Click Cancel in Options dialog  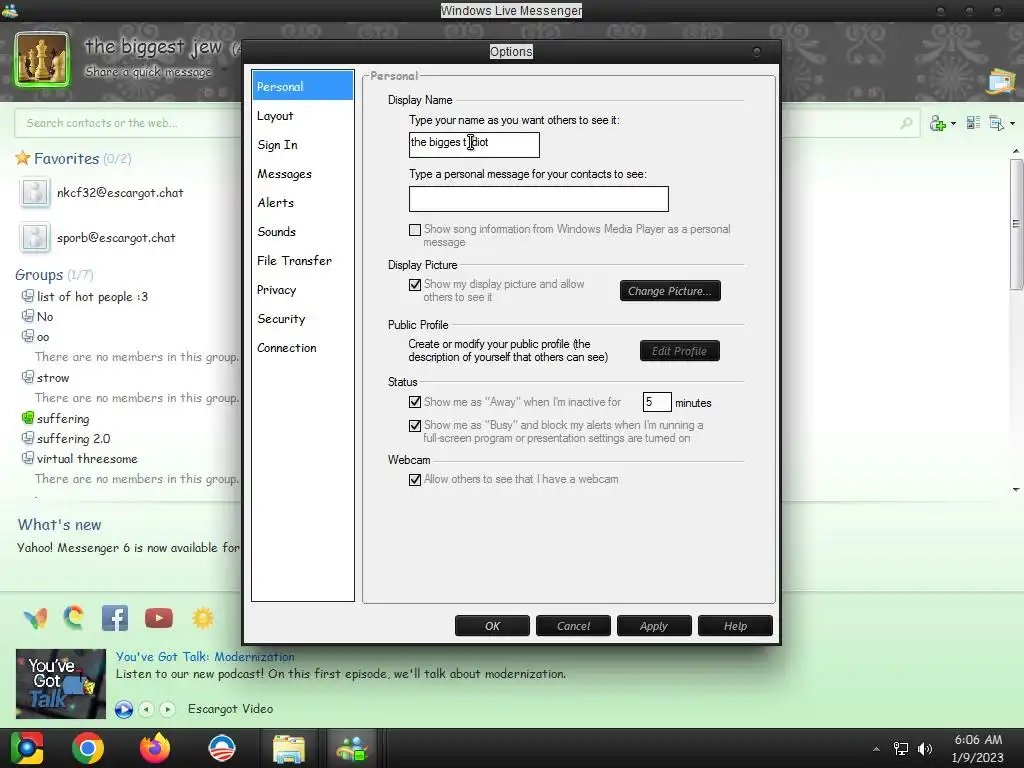[x=573, y=626]
